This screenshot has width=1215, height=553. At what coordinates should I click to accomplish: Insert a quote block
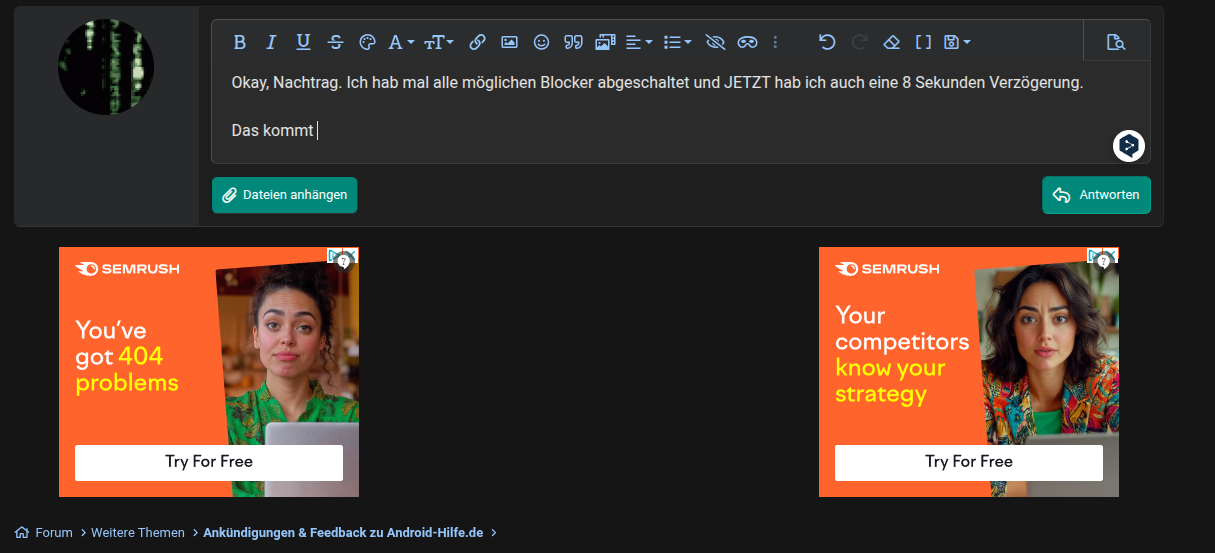coord(573,42)
